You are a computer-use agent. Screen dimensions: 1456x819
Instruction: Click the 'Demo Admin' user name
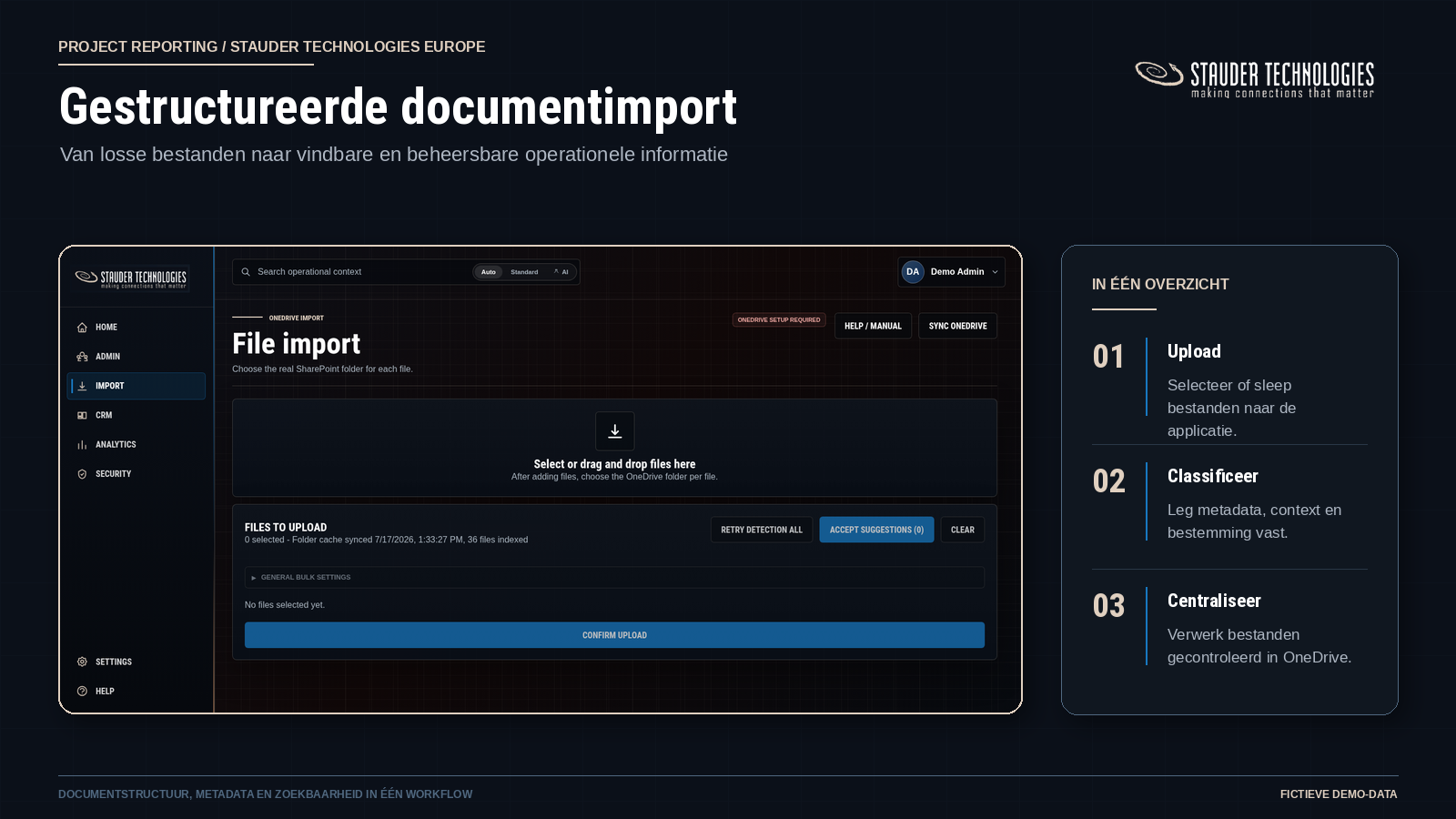click(957, 272)
